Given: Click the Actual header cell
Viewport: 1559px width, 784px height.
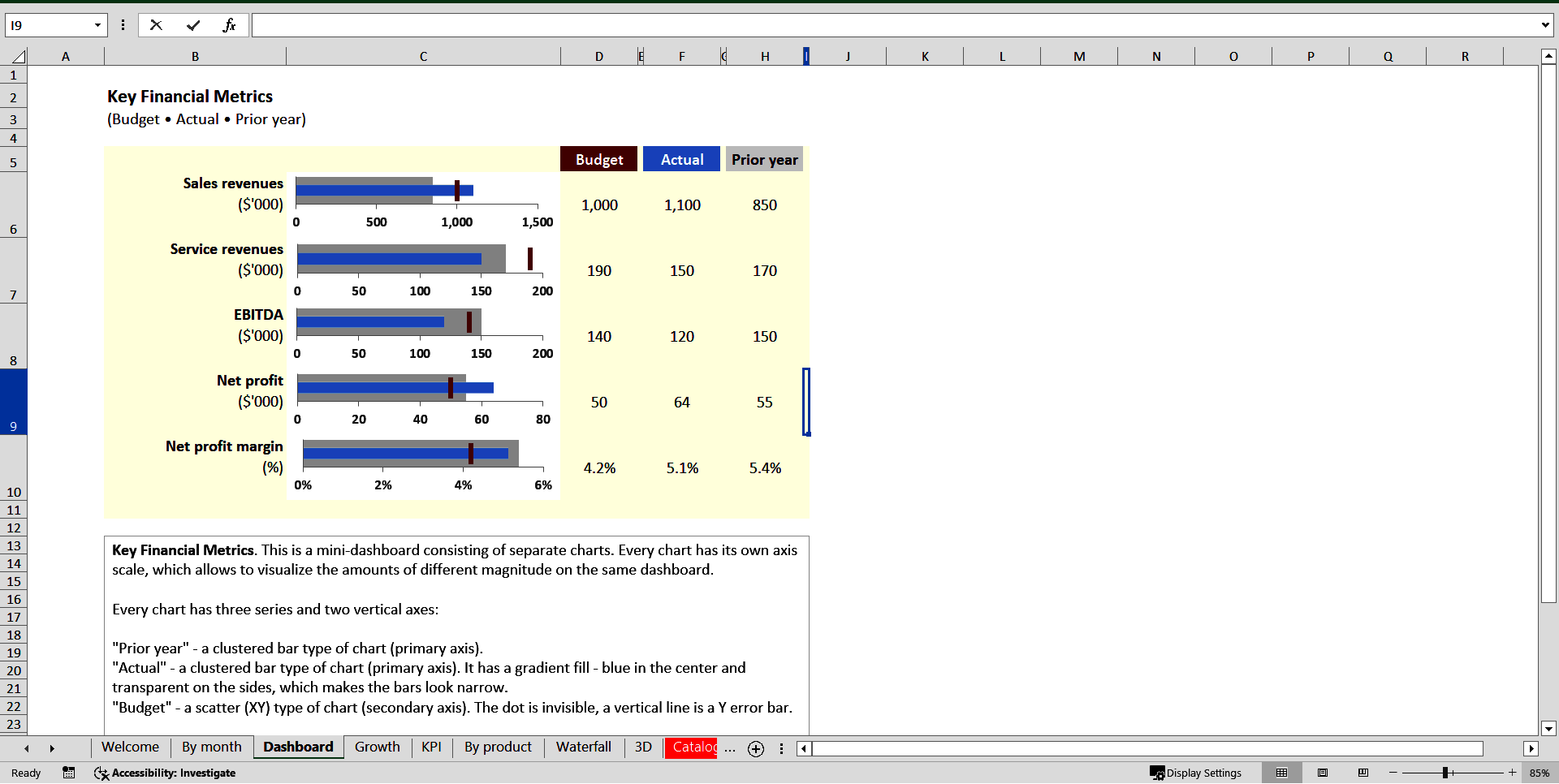Looking at the screenshot, I should pos(682,159).
